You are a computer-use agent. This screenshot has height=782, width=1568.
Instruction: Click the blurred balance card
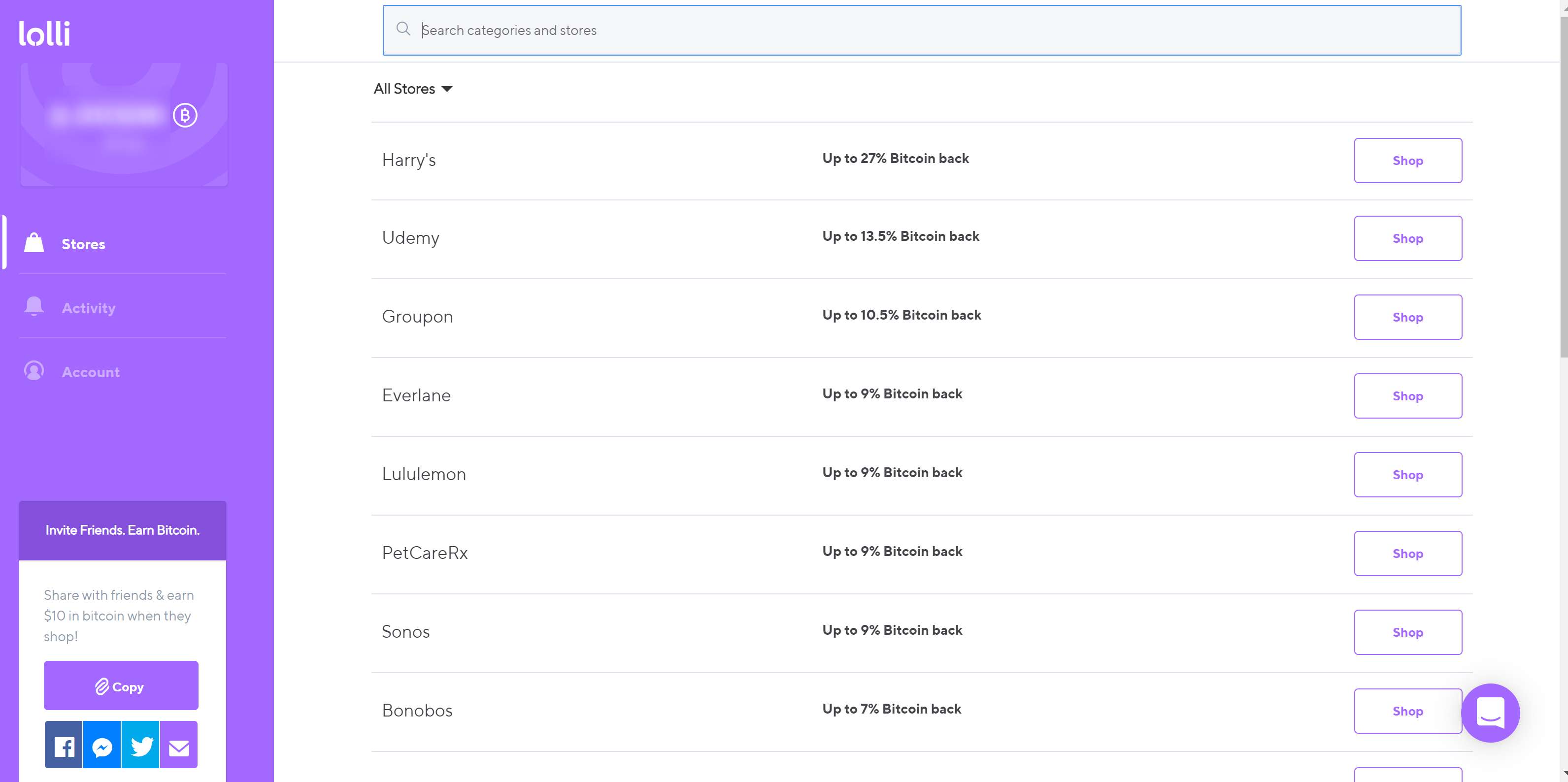pyautogui.click(x=124, y=124)
